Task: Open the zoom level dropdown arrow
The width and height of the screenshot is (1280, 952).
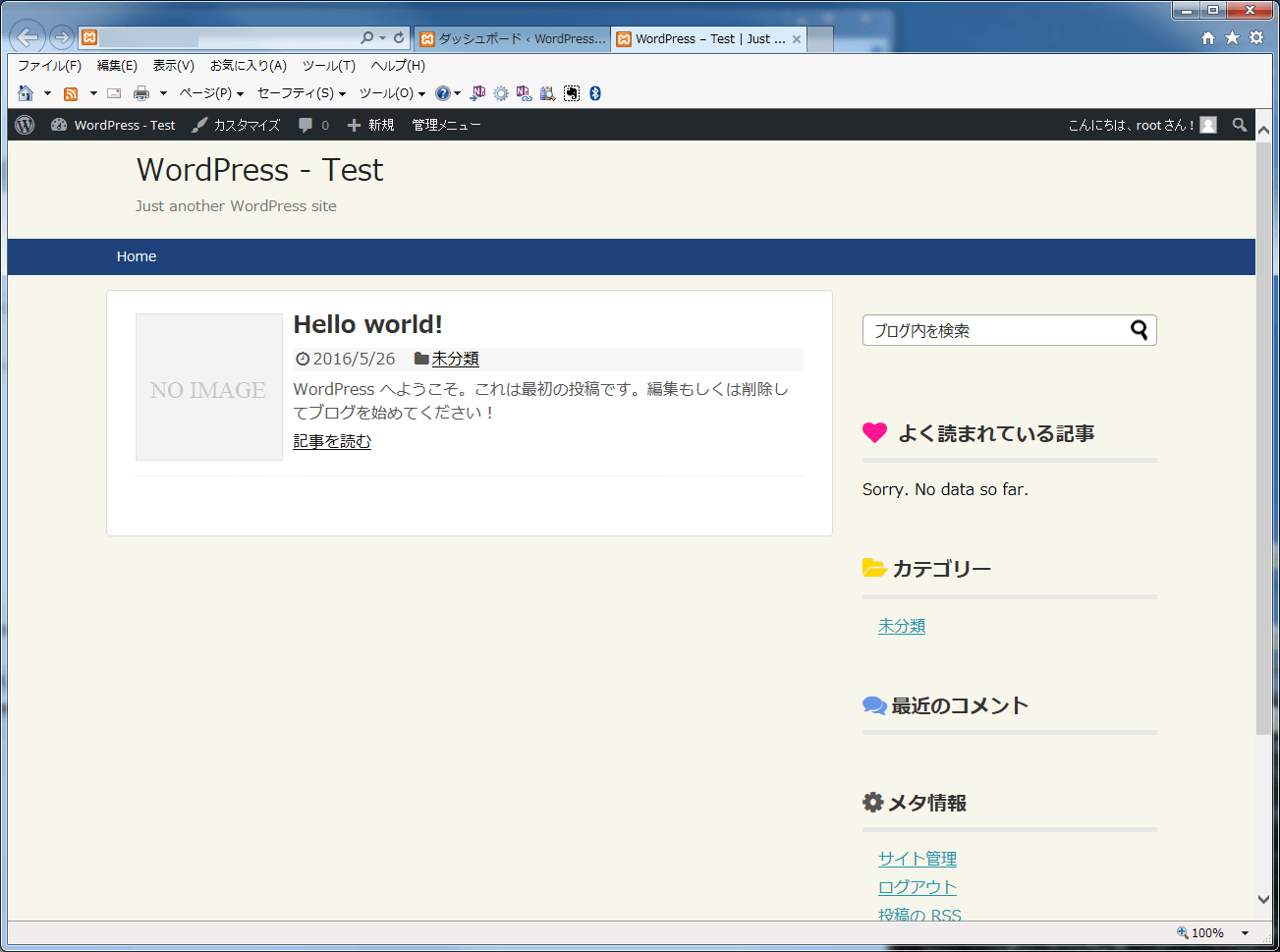Action: (1245, 933)
